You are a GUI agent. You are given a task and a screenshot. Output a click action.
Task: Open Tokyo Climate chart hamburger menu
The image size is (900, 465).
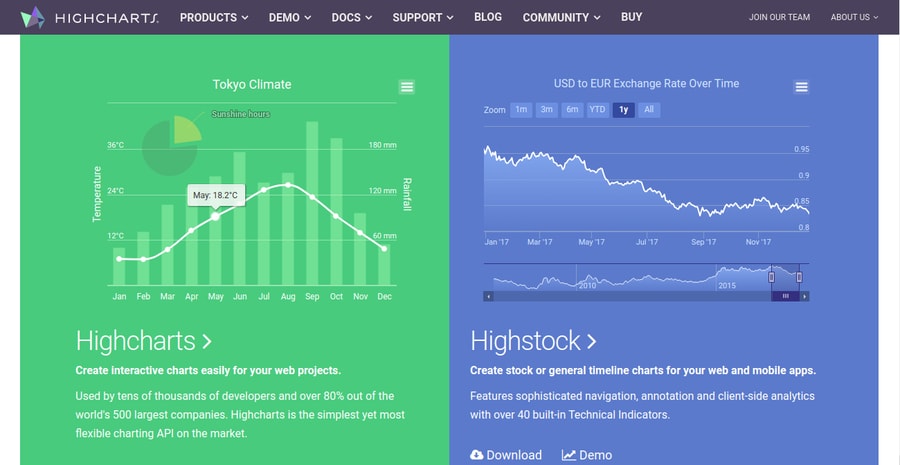[407, 87]
